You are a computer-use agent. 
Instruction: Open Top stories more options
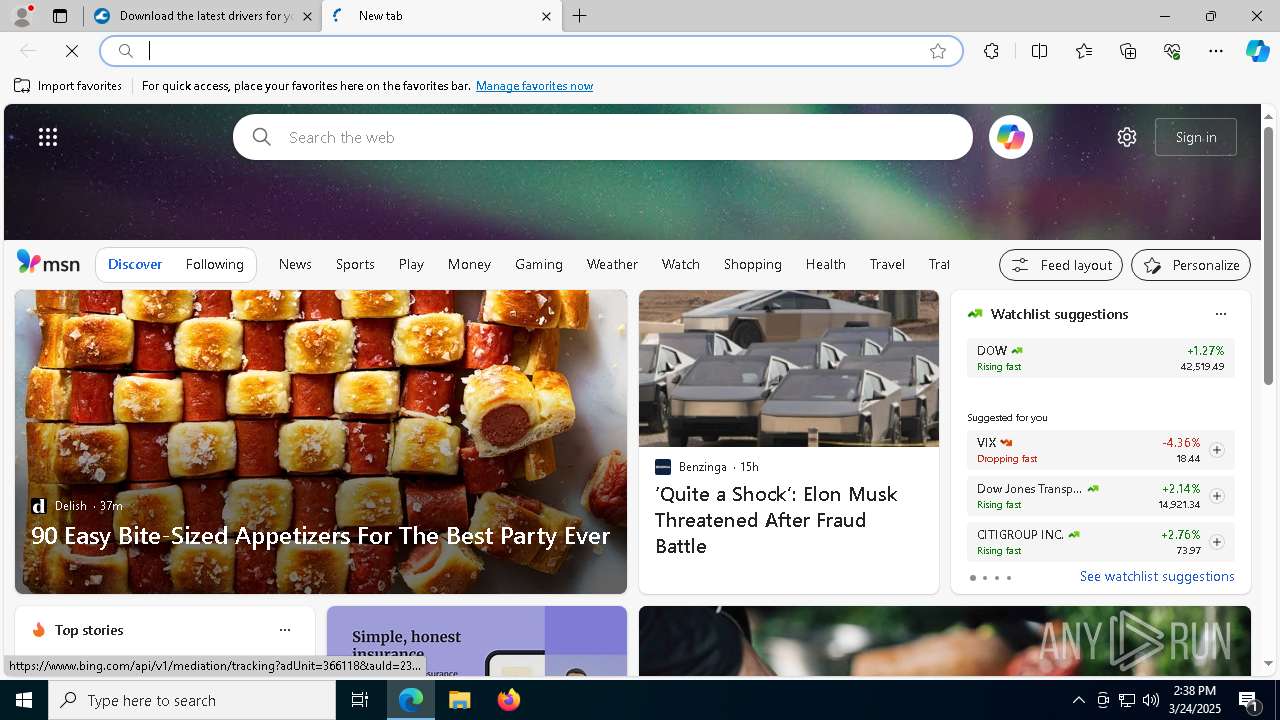(285, 630)
